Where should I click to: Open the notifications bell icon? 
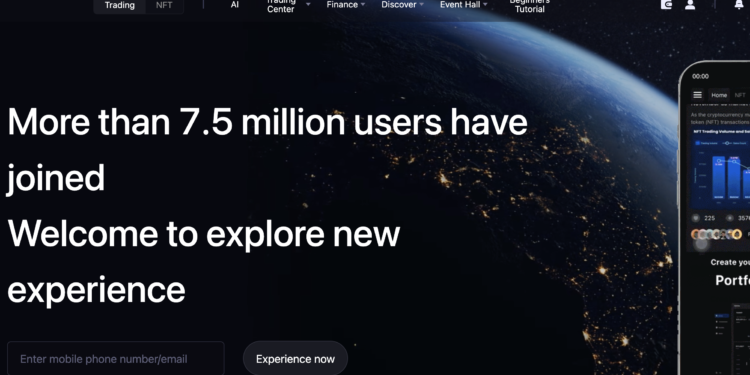click(x=739, y=4)
